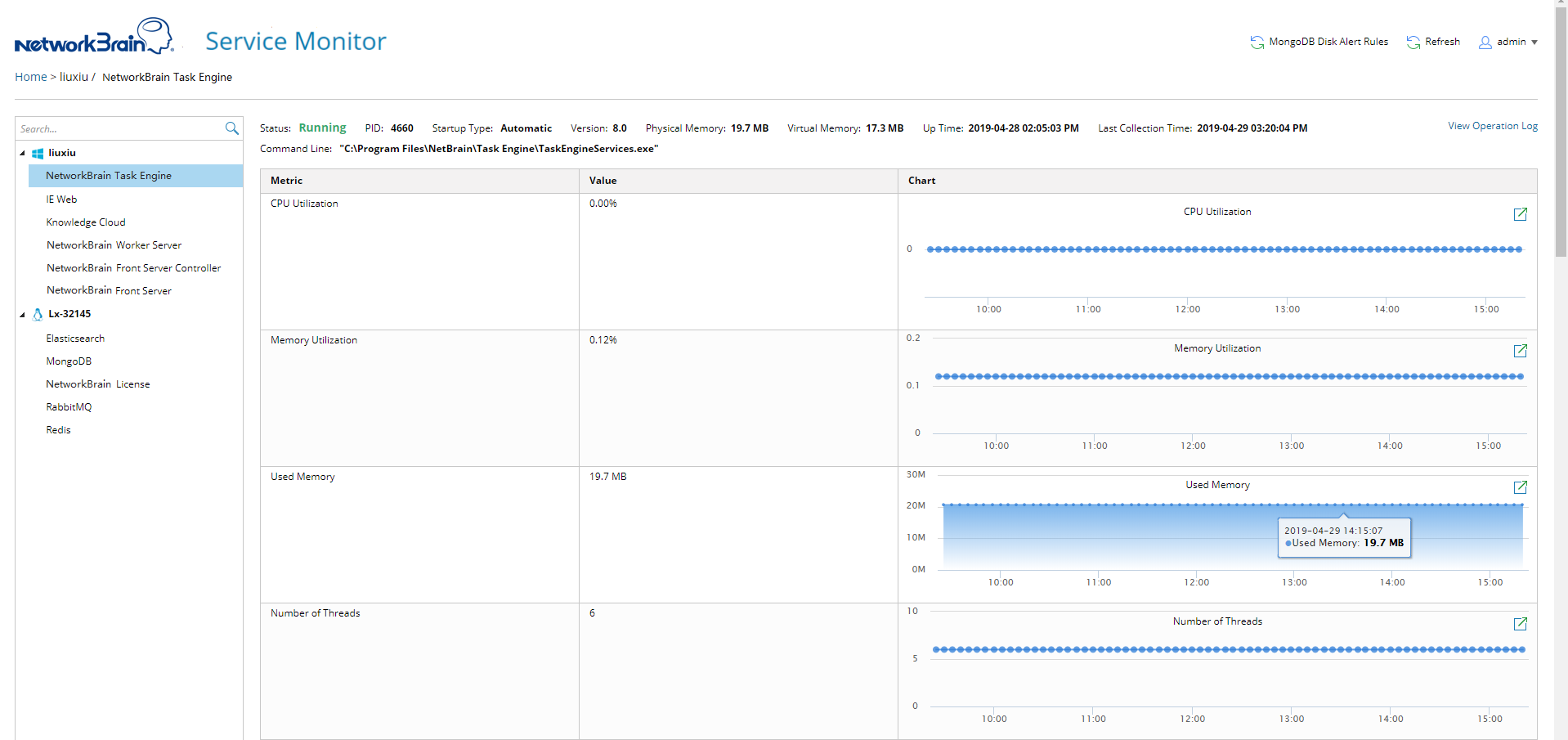Click the liuxiu breadcrumb
This screenshot has height=740, width=1568.
(74, 77)
